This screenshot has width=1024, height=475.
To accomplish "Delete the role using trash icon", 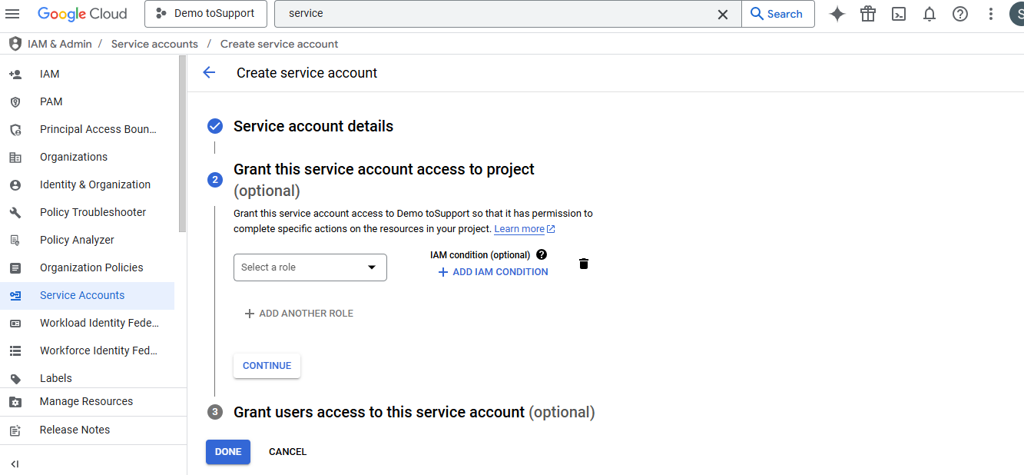I will tap(584, 264).
